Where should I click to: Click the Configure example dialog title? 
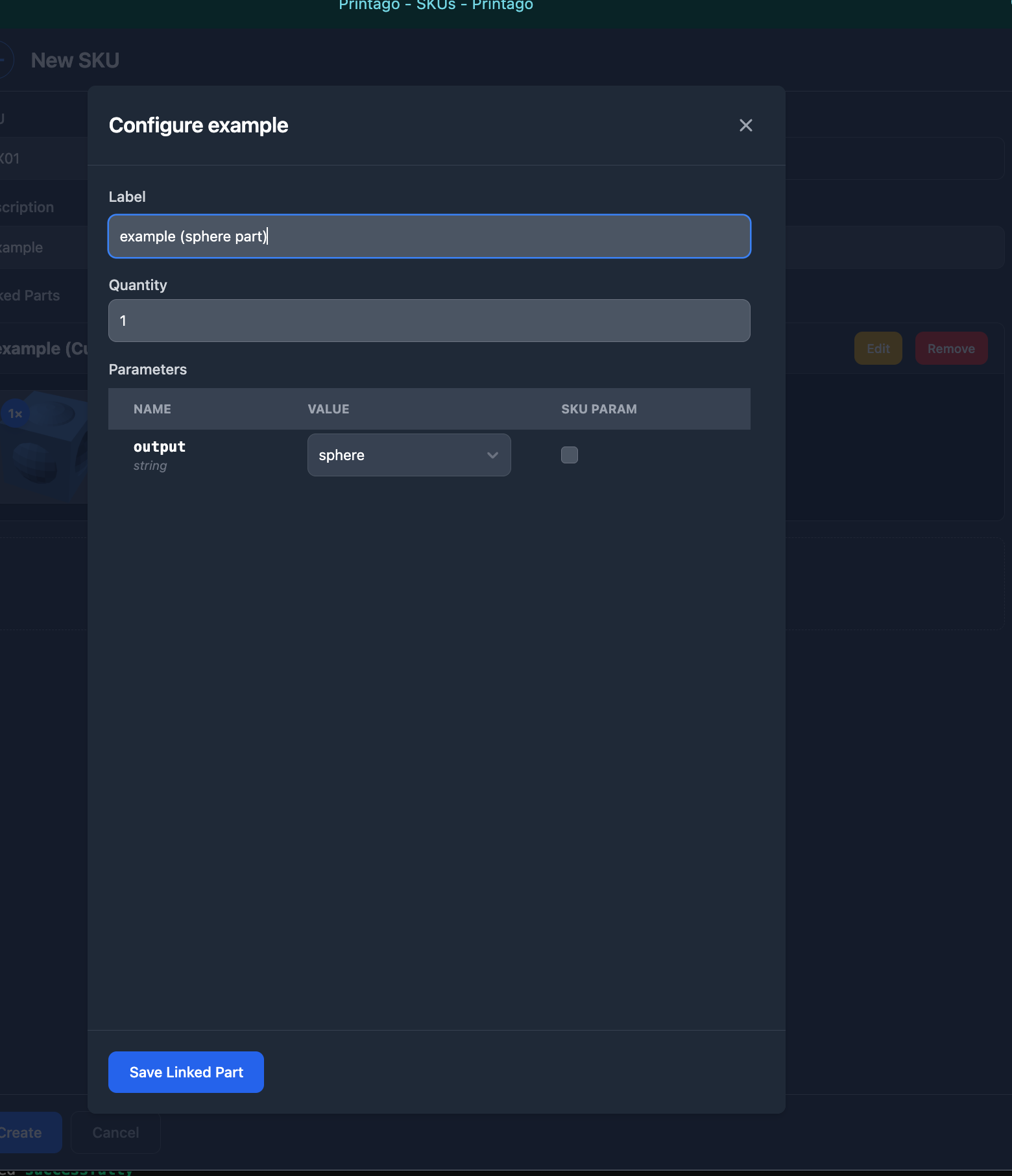point(199,125)
